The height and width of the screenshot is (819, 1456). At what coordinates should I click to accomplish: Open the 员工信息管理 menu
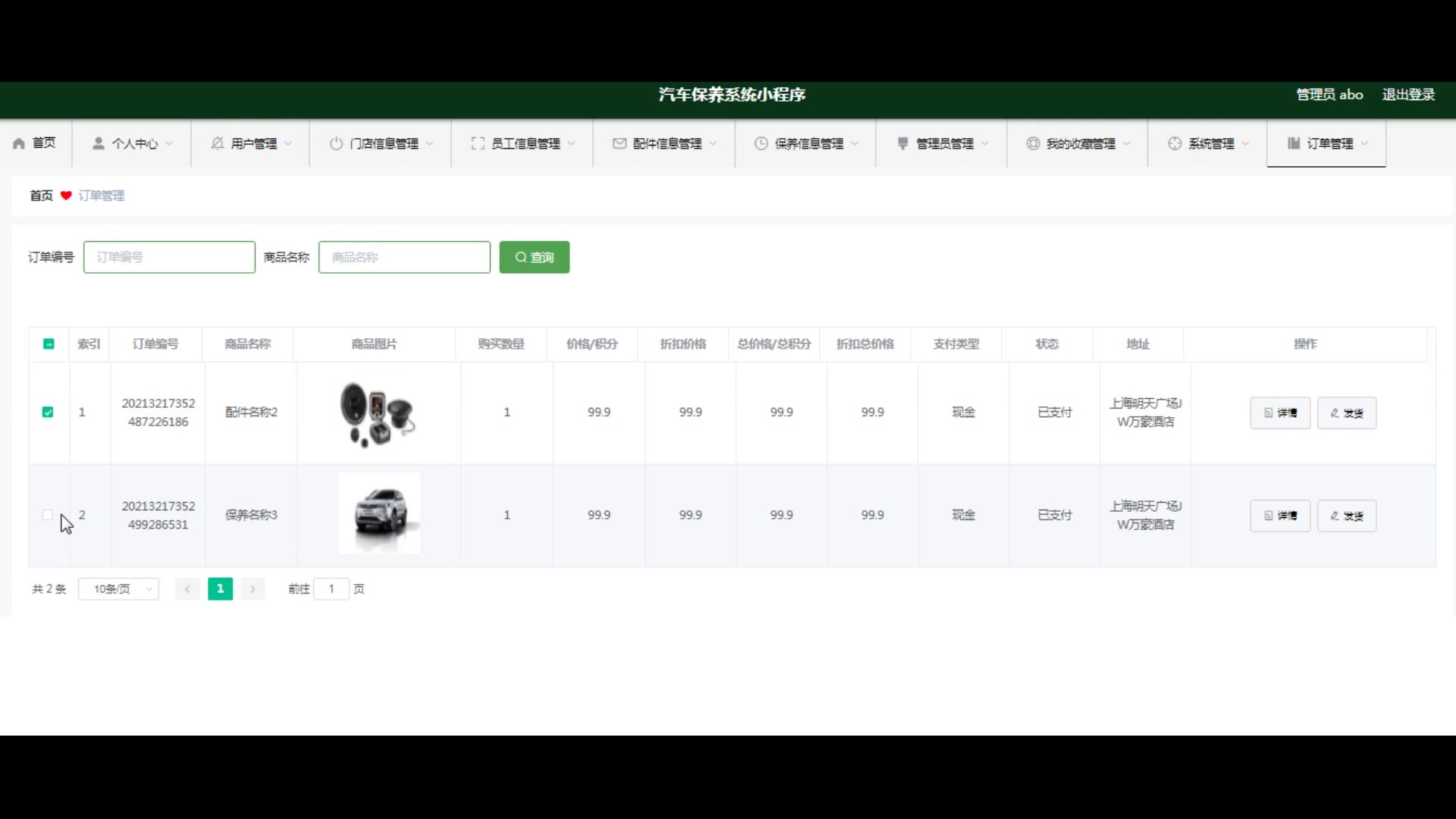[524, 143]
